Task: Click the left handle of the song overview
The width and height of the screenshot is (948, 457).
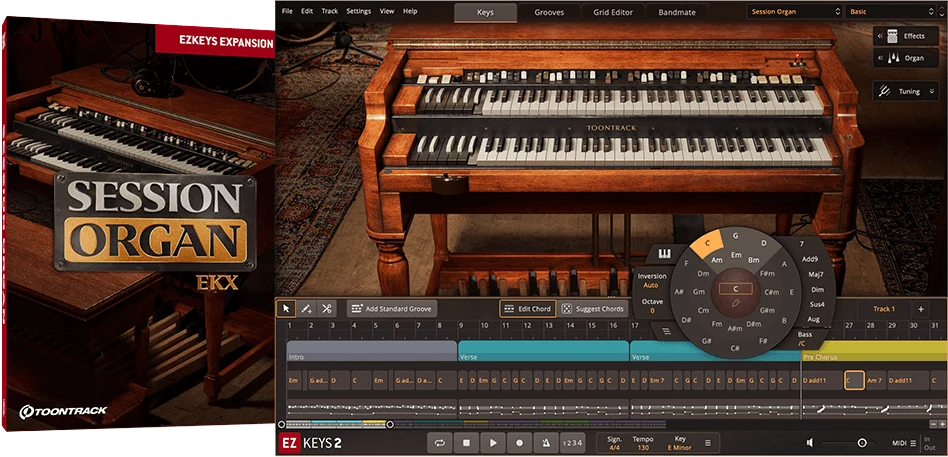Action: pos(281,424)
